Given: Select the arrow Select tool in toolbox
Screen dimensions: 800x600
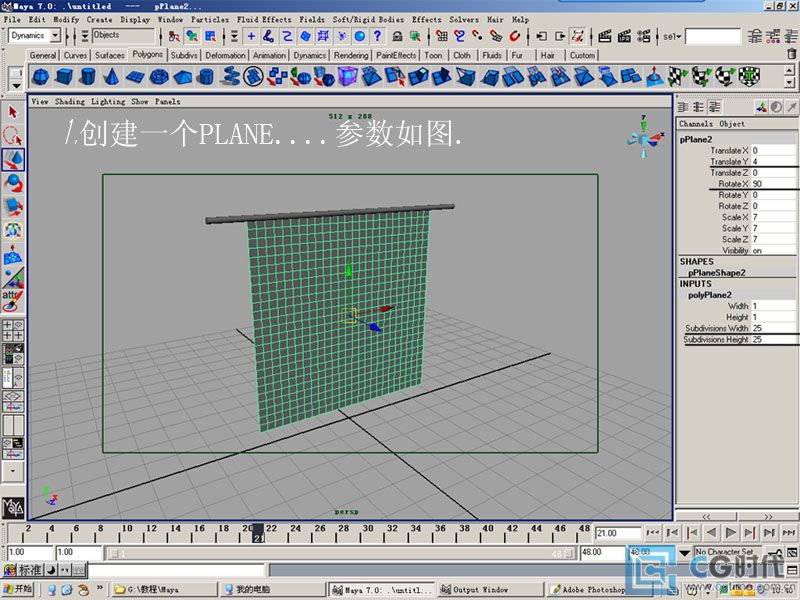Looking at the screenshot, I should pyautogui.click(x=13, y=112).
